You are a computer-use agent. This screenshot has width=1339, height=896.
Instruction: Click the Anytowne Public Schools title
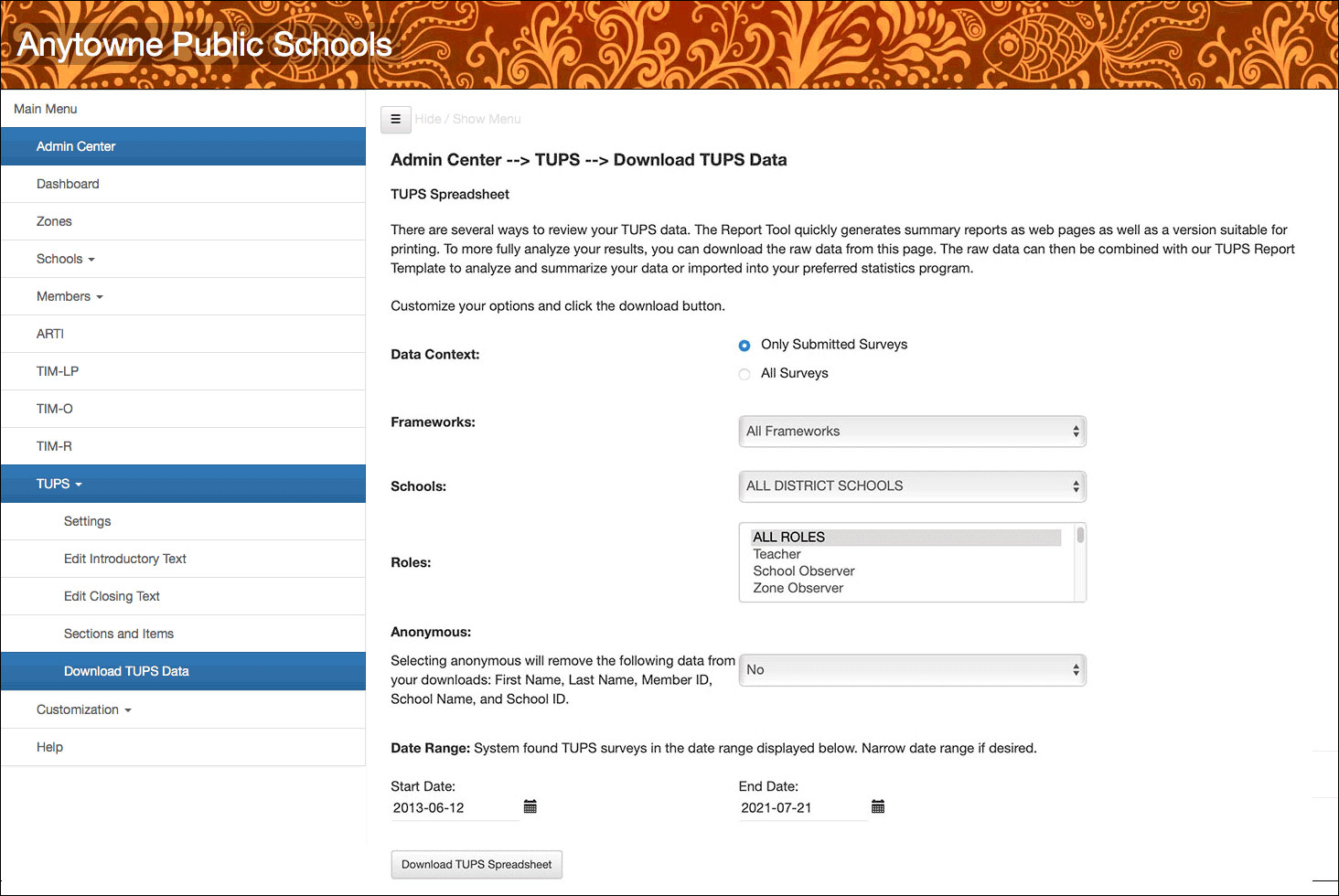tap(205, 45)
